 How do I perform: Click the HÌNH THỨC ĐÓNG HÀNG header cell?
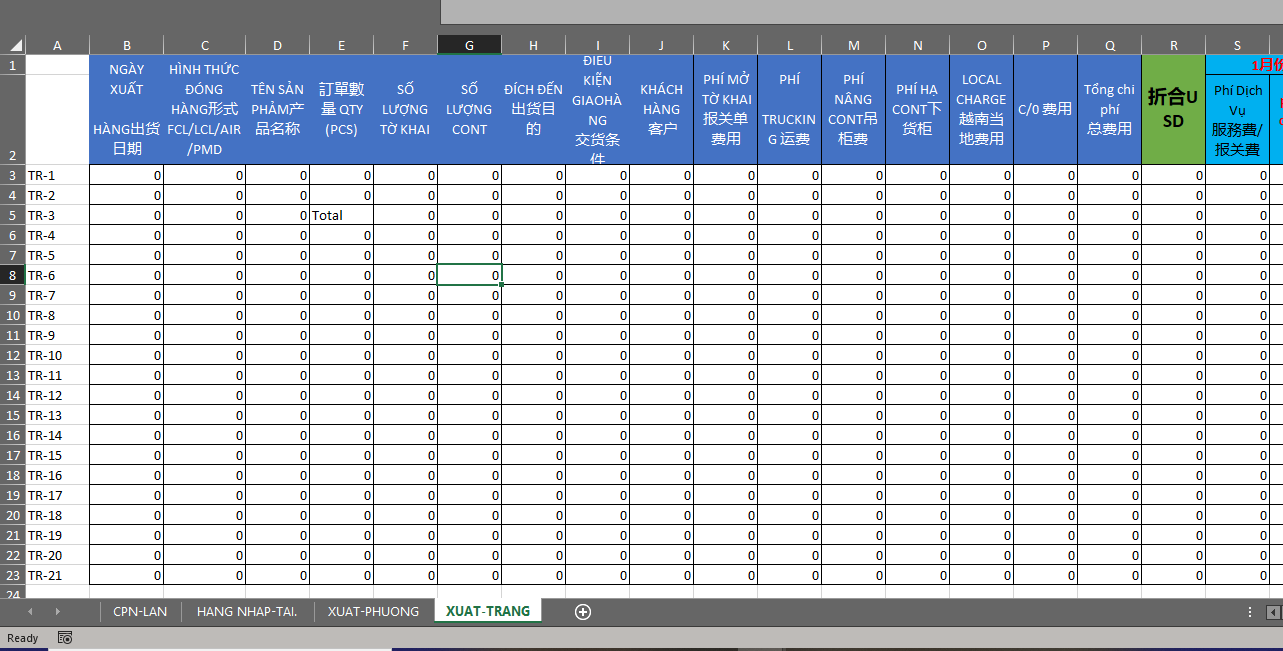[204, 110]
